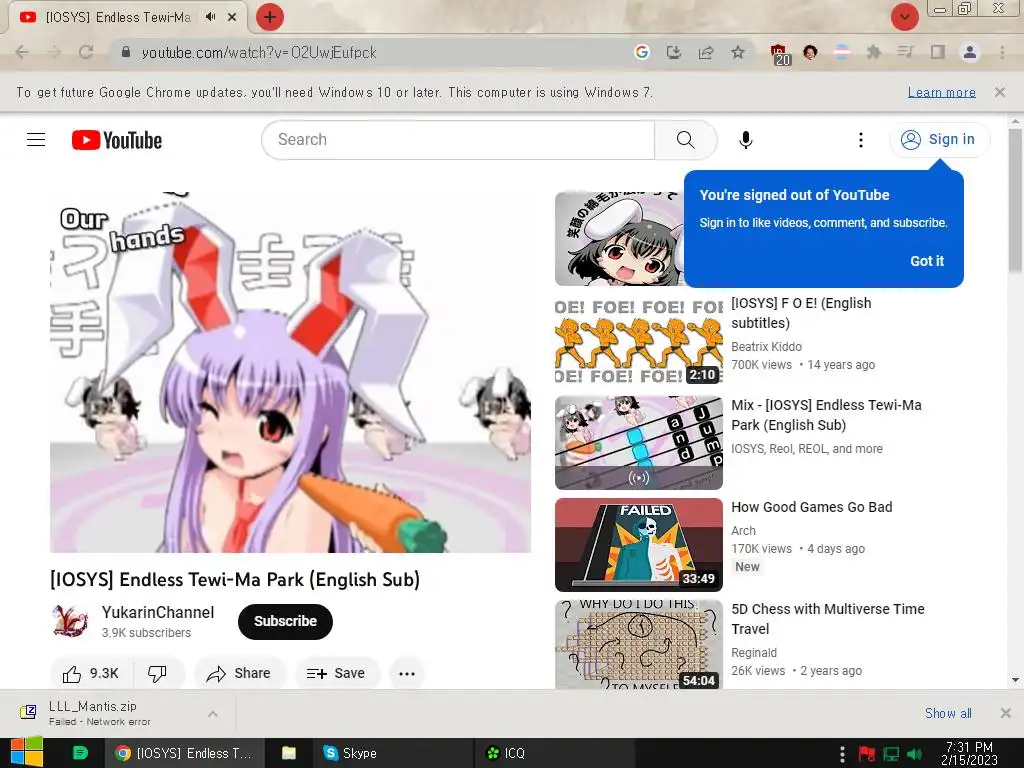1024x768 pixels.
Task: Like the video with thumbs up 9.3K
Action: [91, 673]
